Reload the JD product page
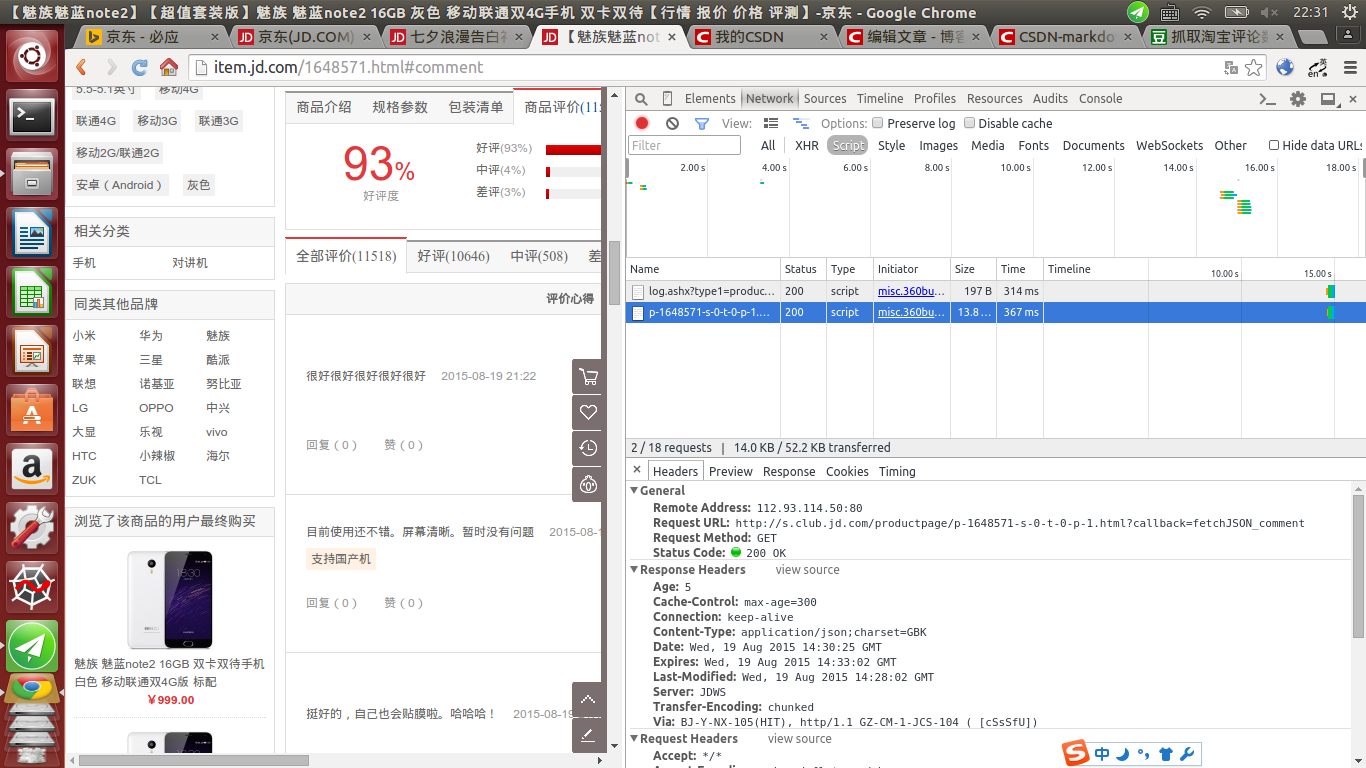This screenshot has height=768, width=1366. coord(140,68)
